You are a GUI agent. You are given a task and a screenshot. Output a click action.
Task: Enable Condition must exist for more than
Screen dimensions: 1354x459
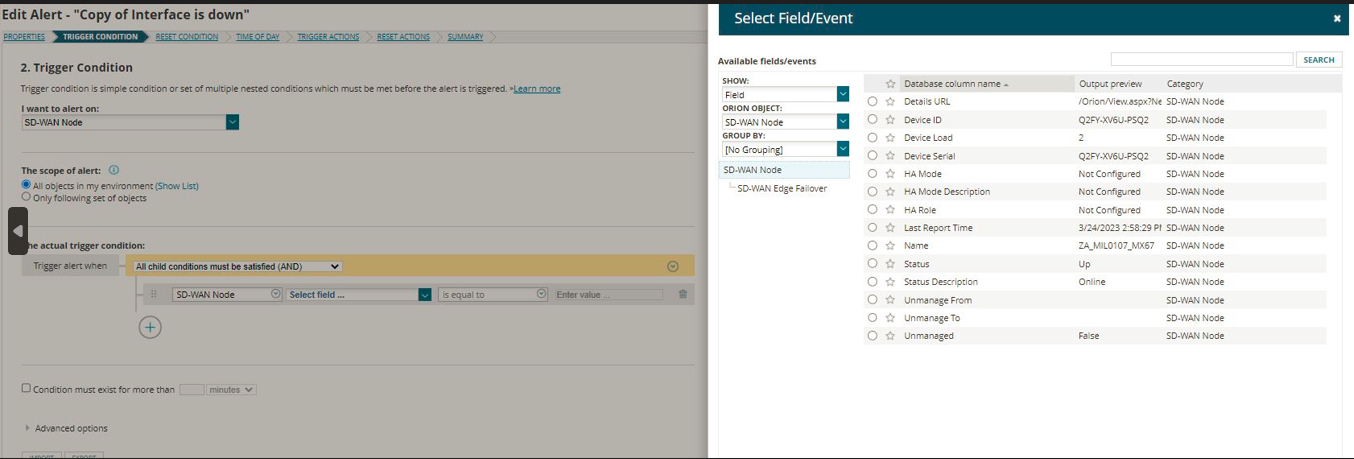tap(26, 389)
